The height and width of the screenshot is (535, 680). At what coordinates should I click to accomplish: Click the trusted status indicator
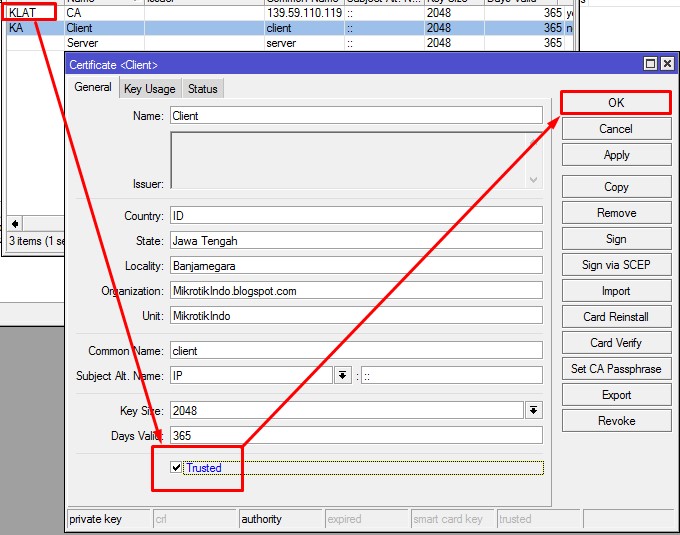[x=539, y=519]
